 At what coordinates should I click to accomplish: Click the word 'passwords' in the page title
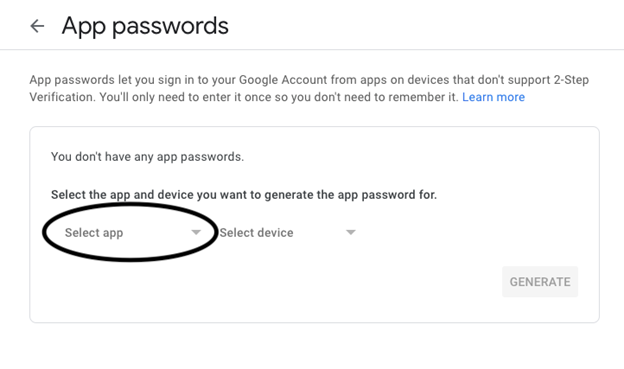point(170,27)
